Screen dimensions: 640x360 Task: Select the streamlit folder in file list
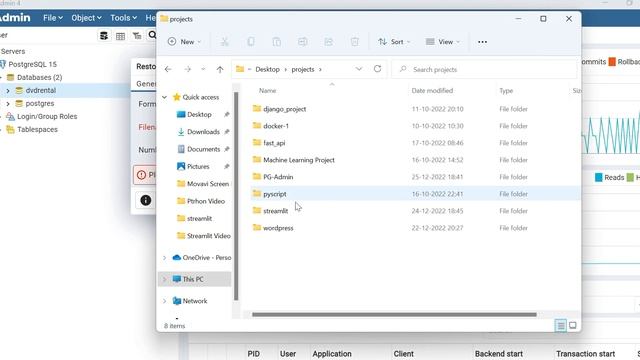[x=270, y=211]
